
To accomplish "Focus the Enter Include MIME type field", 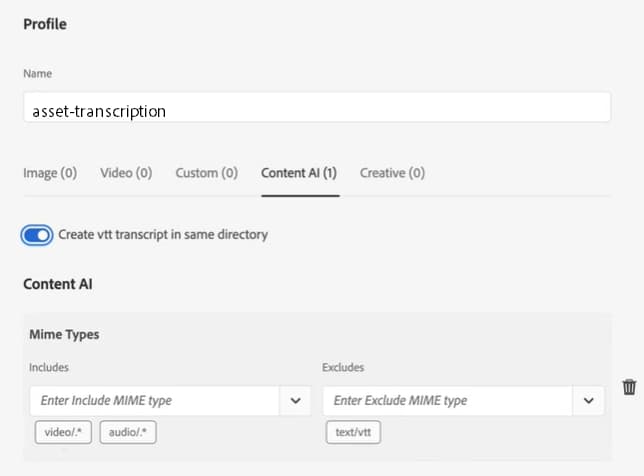I will coord(155,401).
